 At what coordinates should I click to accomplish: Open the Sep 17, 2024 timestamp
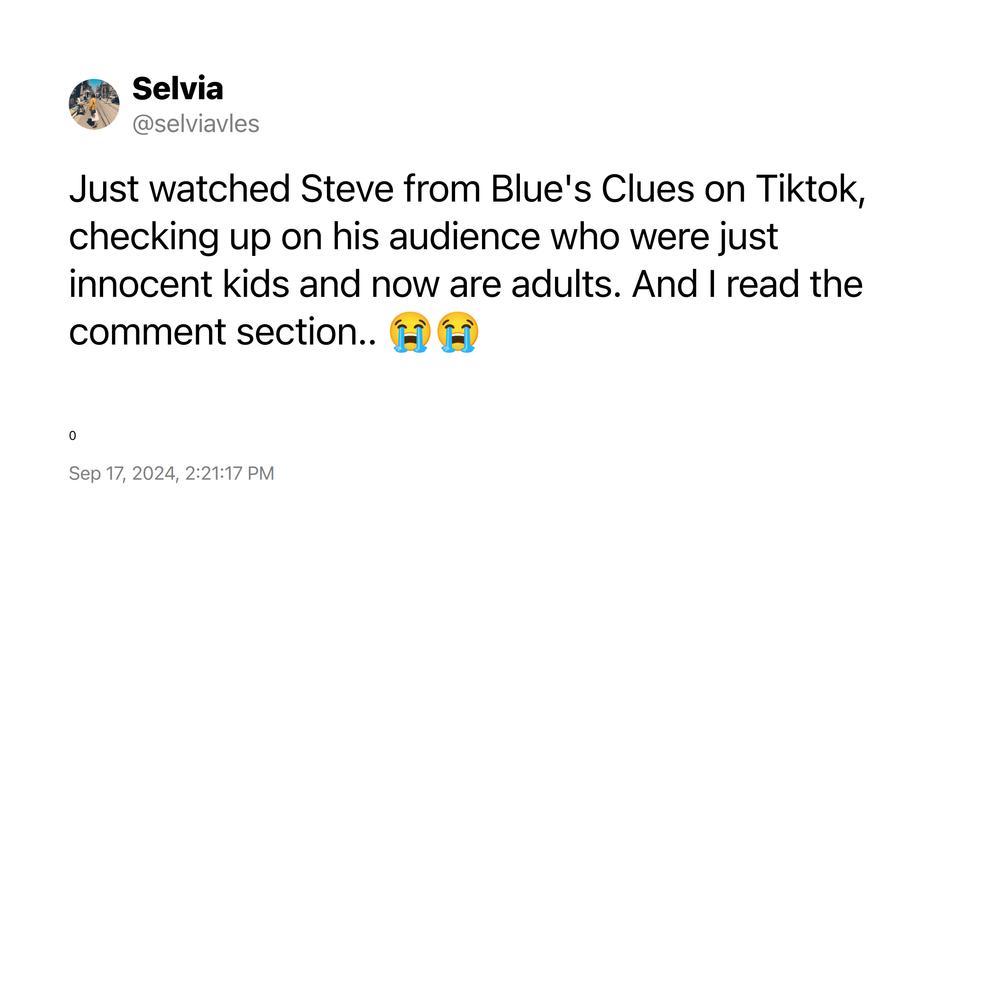(x=123, y=473)
